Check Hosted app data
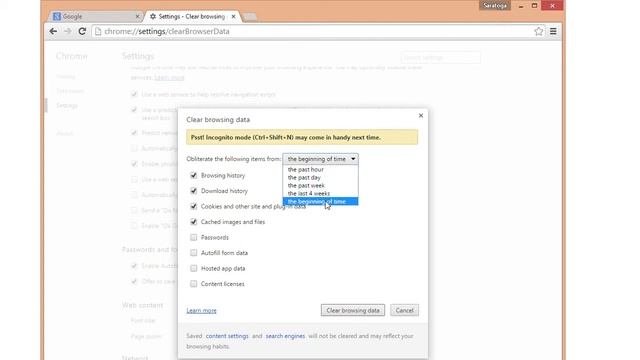Image resolution: width=640 pixels, height=360 pixels. click(x=193, y=269)
